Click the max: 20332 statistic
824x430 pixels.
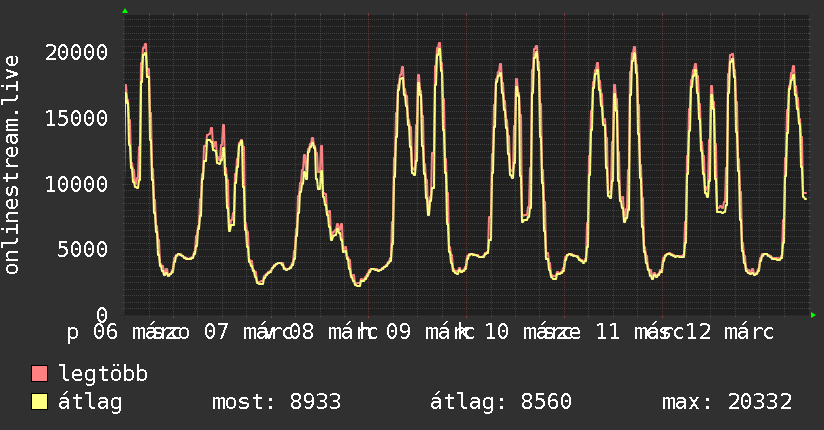point(727,402)
